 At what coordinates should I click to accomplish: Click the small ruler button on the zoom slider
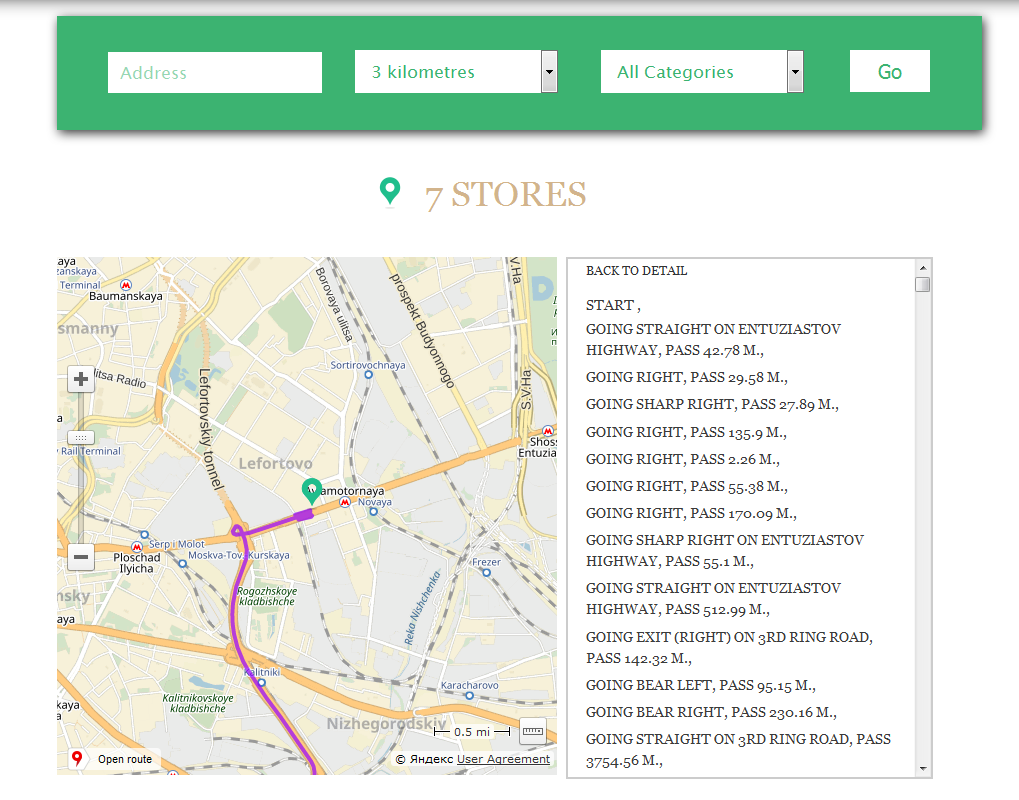point(80,437)
